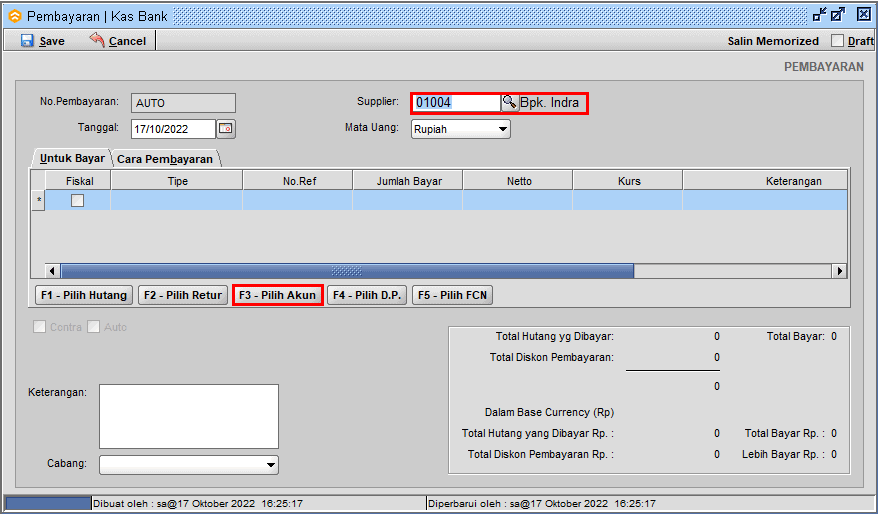Click the Keterangan text area

pyautogui.click(x=189, y=416)
